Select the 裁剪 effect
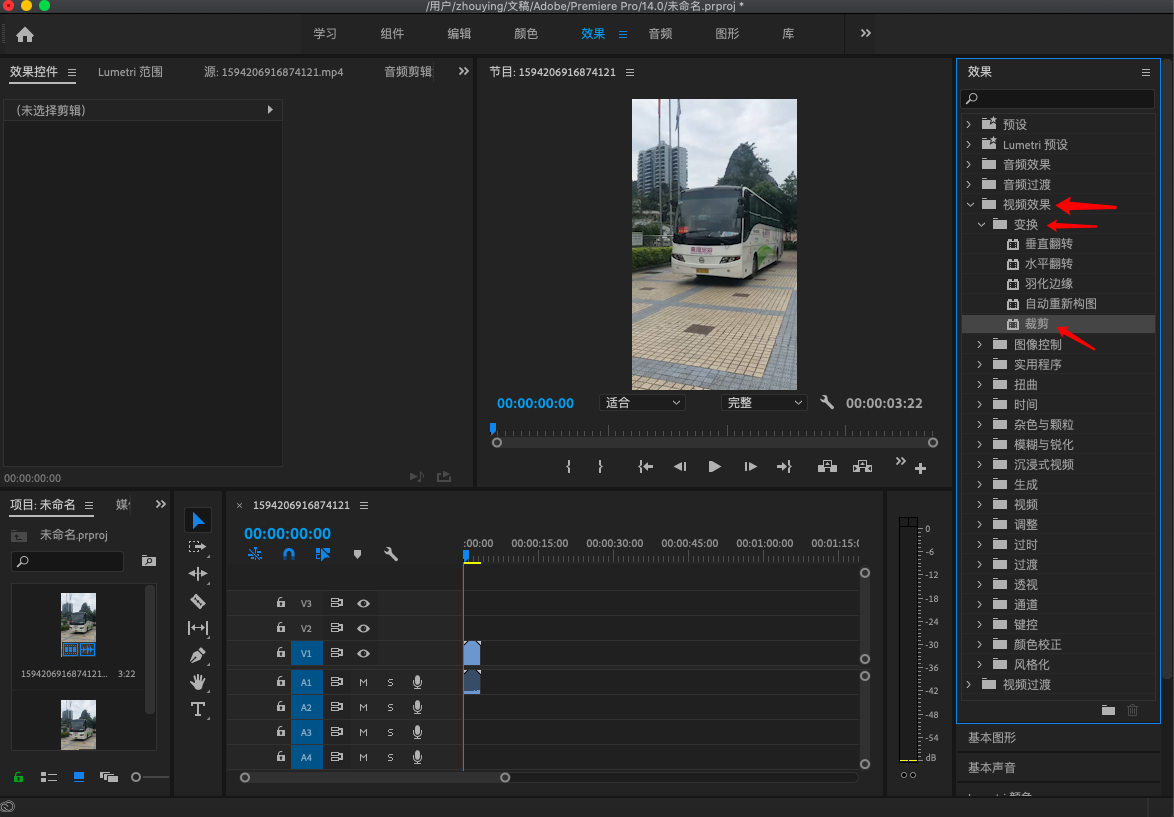Viewport: 1174px width, 817px height. 1037,324
